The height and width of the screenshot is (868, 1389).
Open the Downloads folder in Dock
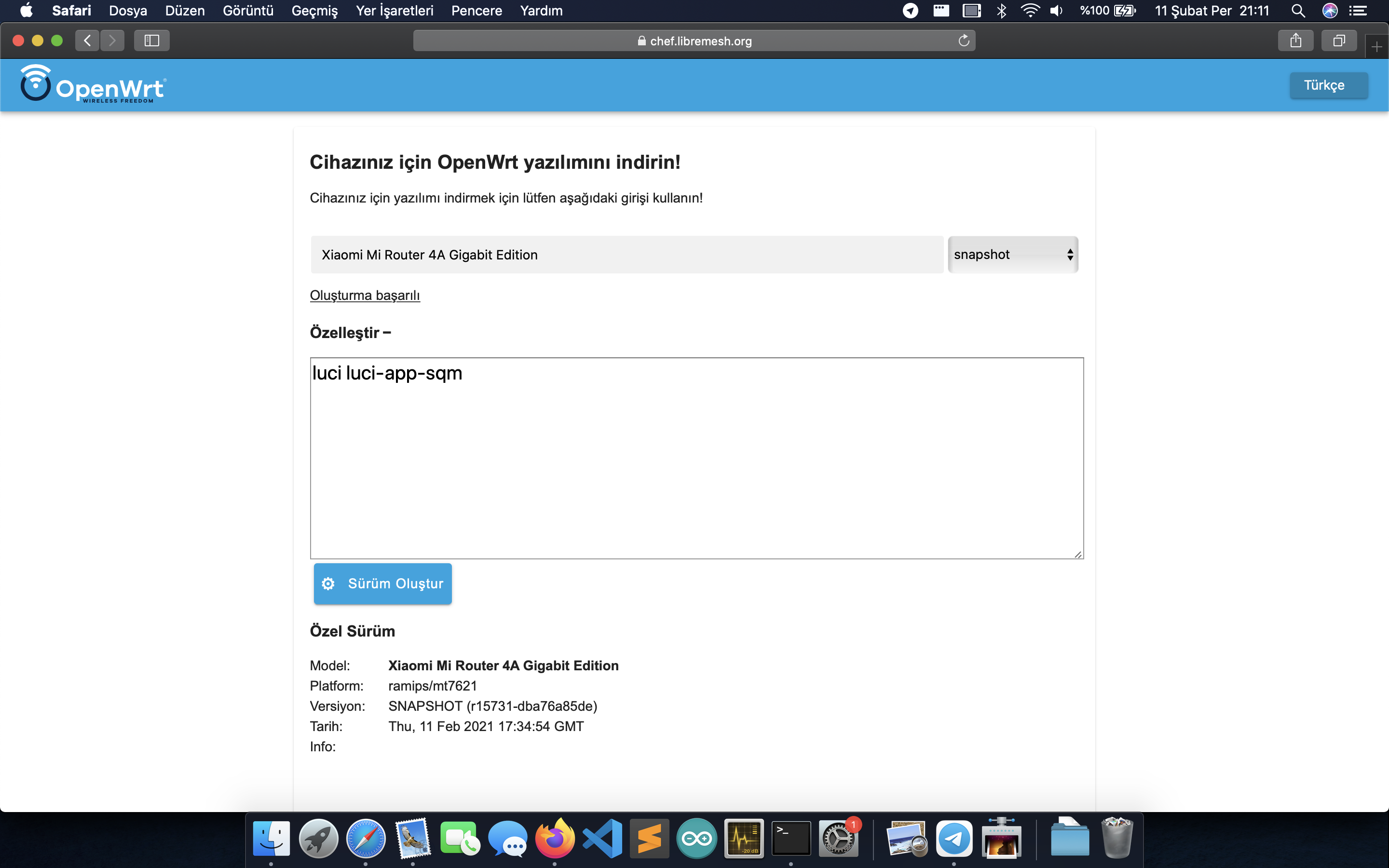tap(1070, 838)
